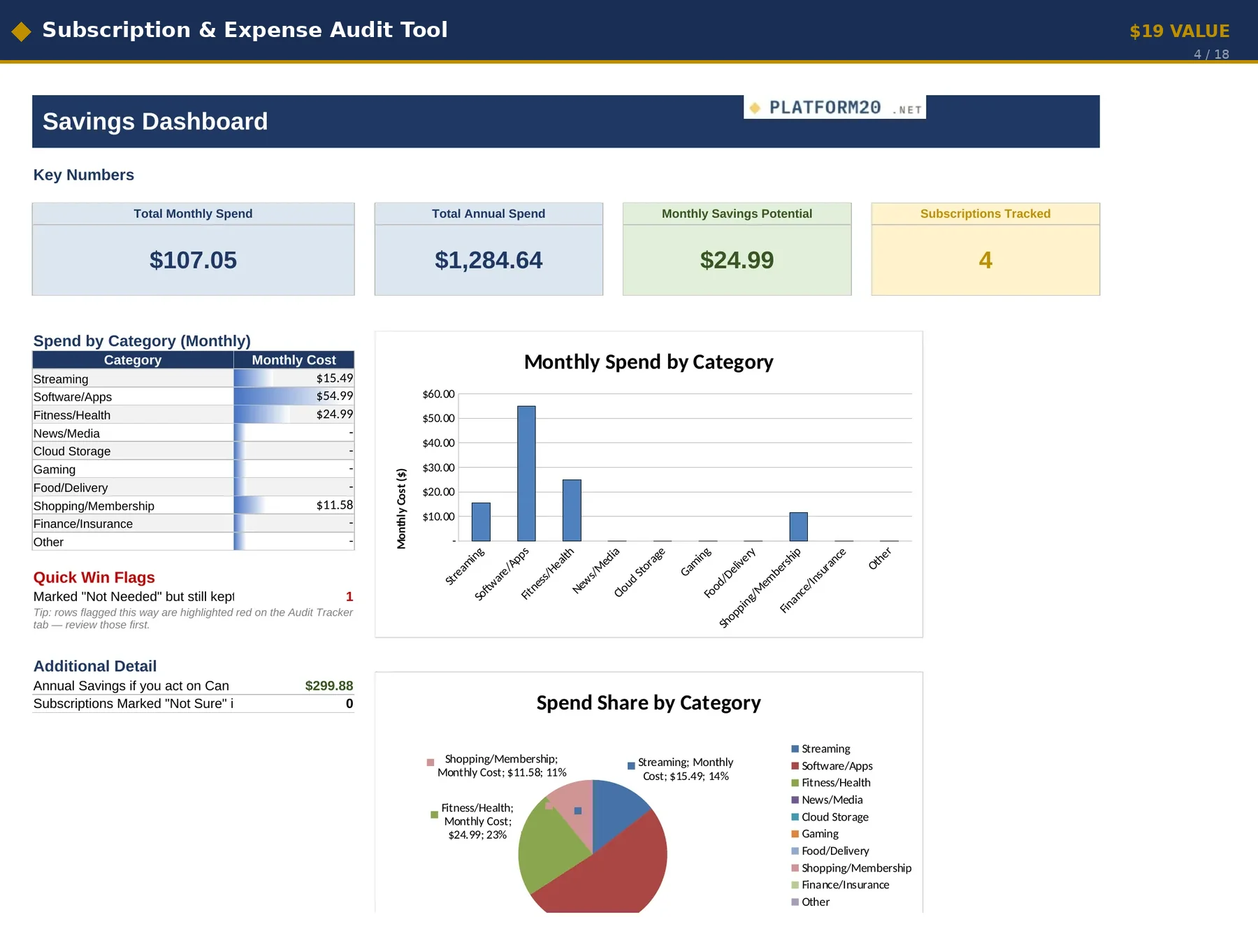
Task: Click the Monthly Spend by Category chart title
Action: click(649, 362)
